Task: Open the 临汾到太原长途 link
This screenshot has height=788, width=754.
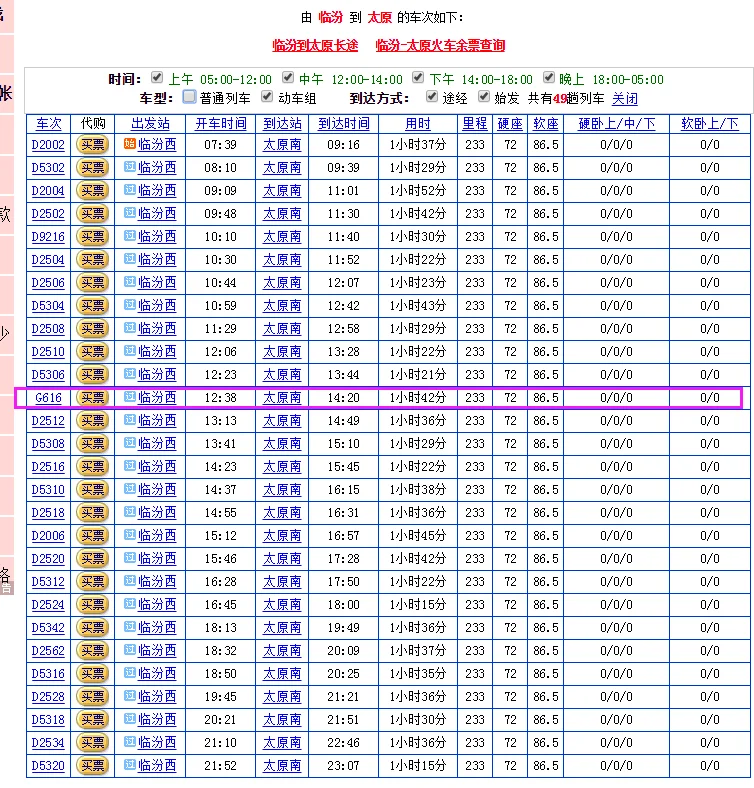Action: click(315, 45)
